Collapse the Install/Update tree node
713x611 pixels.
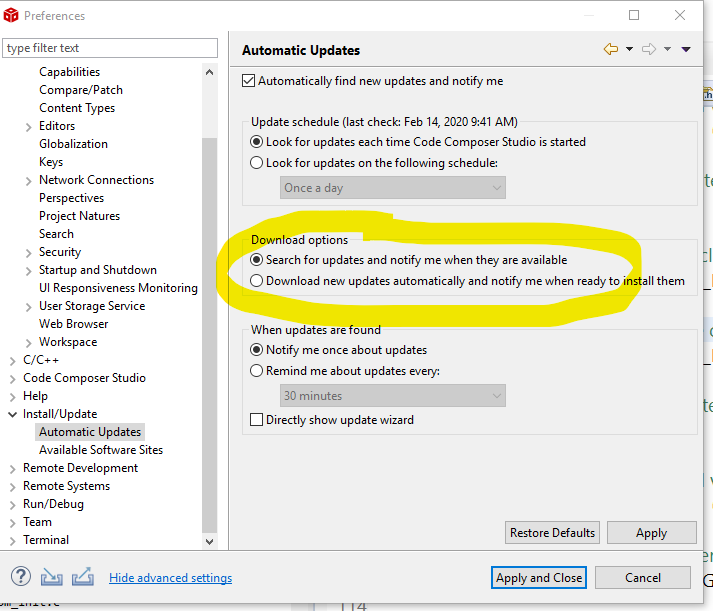pyautogui.click(x=12, y=414)
